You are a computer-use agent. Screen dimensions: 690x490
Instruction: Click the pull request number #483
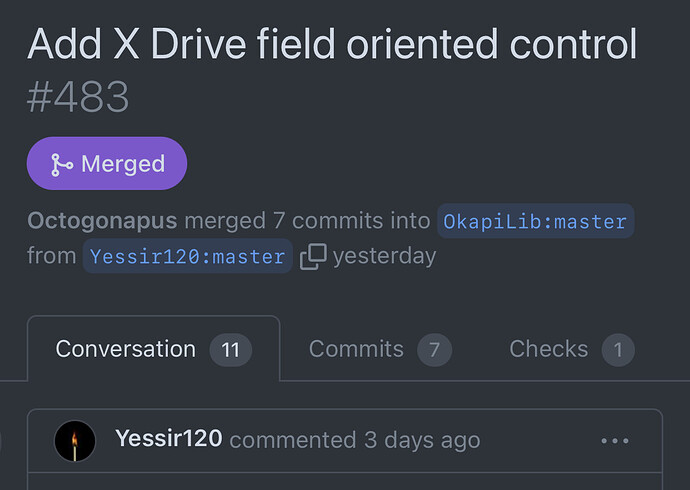78,97
